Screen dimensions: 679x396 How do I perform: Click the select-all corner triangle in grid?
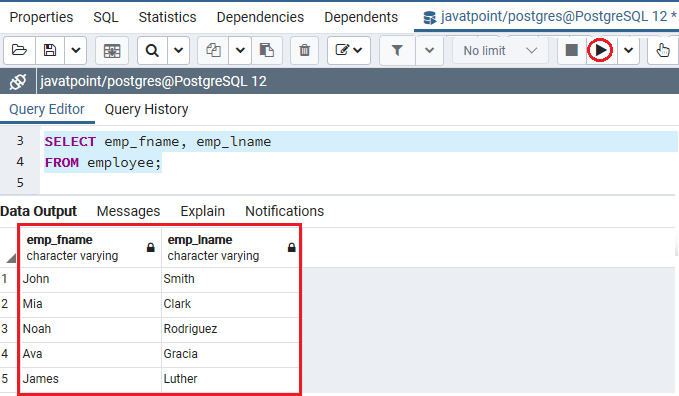11,259
